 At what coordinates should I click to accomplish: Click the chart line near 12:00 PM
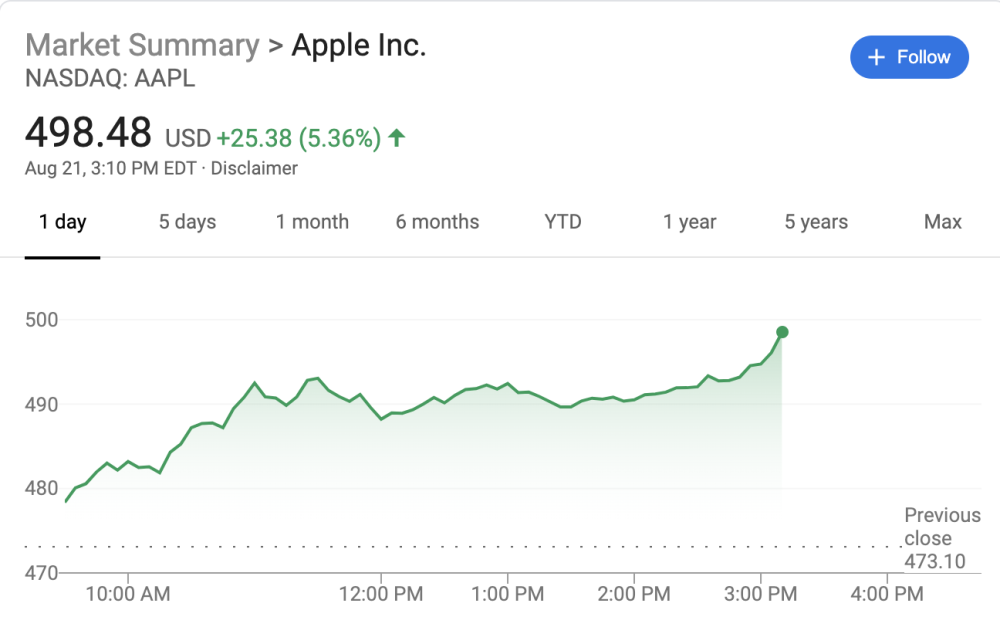tap(381, 418)
